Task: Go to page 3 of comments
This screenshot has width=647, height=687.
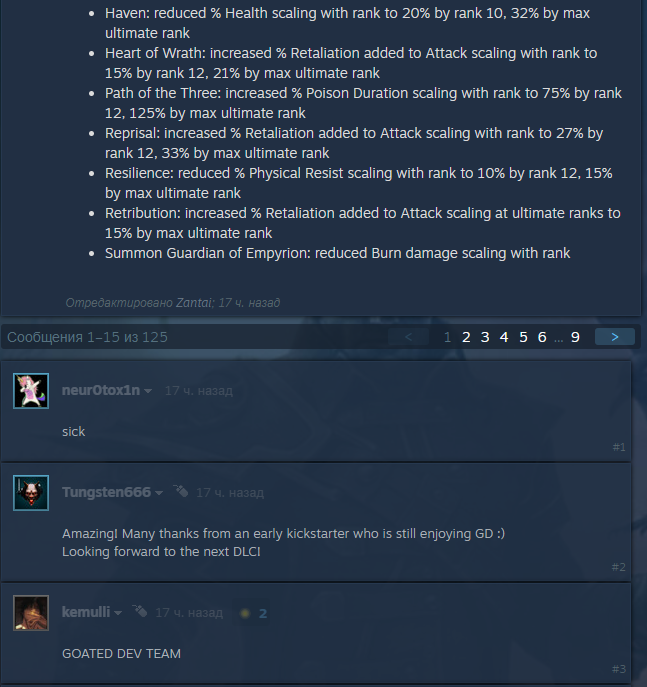Action: point(485,337)
